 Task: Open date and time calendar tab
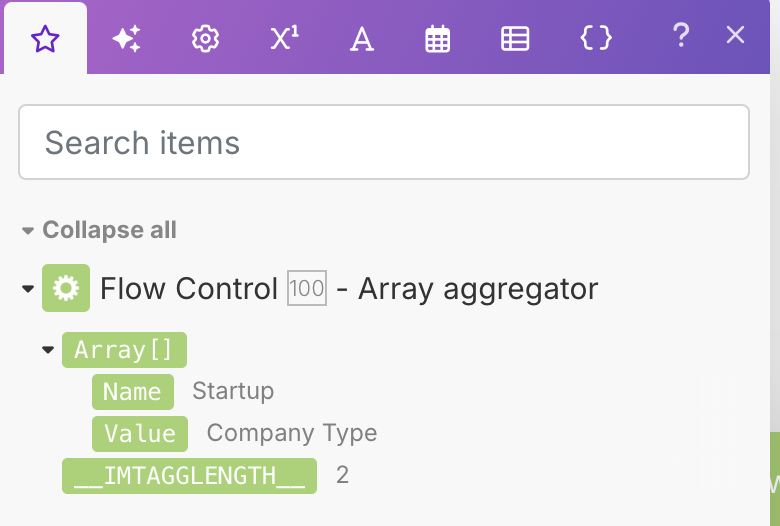(x=437, y=39)
